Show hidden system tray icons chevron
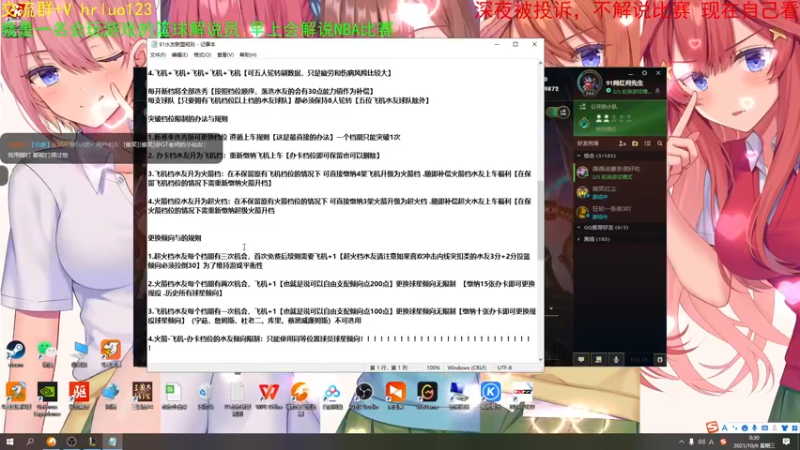Viewport: 800px width, 450px height. [682, 442]
